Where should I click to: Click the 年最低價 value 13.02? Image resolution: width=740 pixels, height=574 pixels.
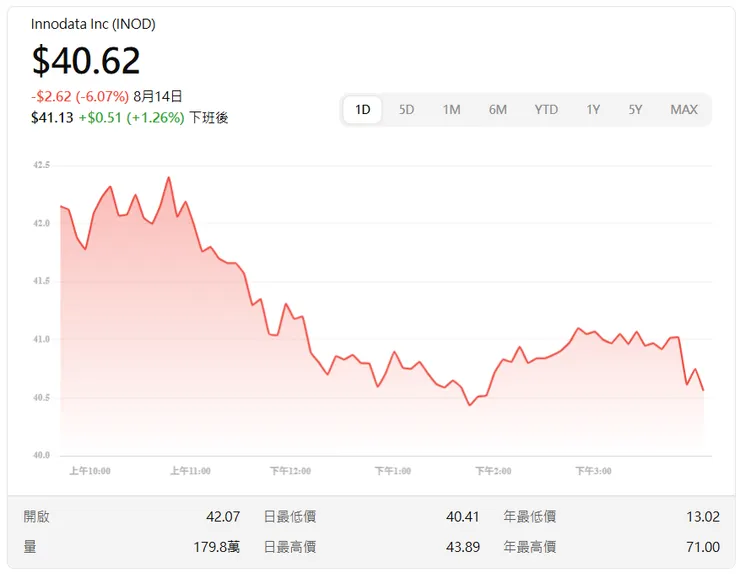[703, 517]
